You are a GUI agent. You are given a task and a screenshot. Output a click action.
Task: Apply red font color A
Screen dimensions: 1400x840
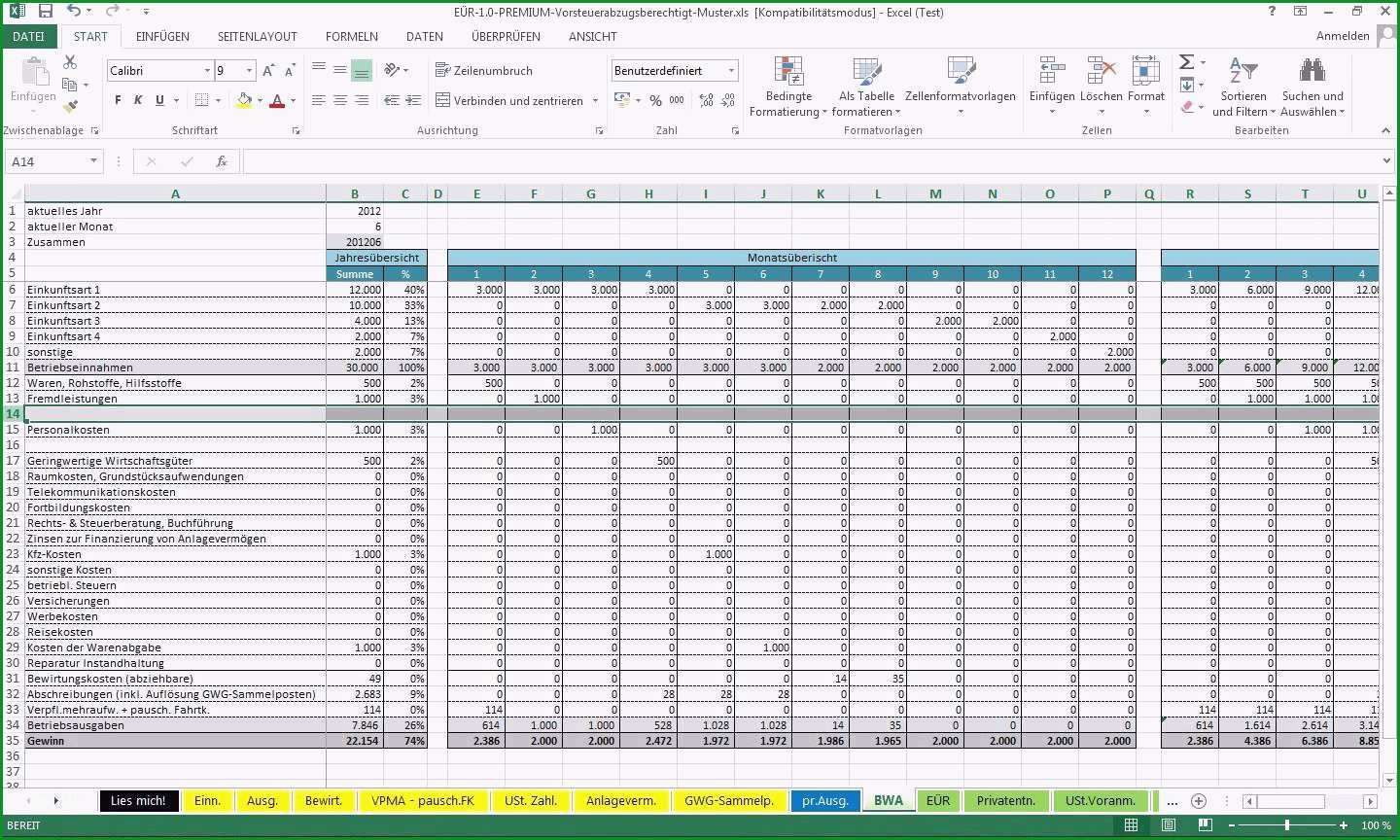[277, 100]
